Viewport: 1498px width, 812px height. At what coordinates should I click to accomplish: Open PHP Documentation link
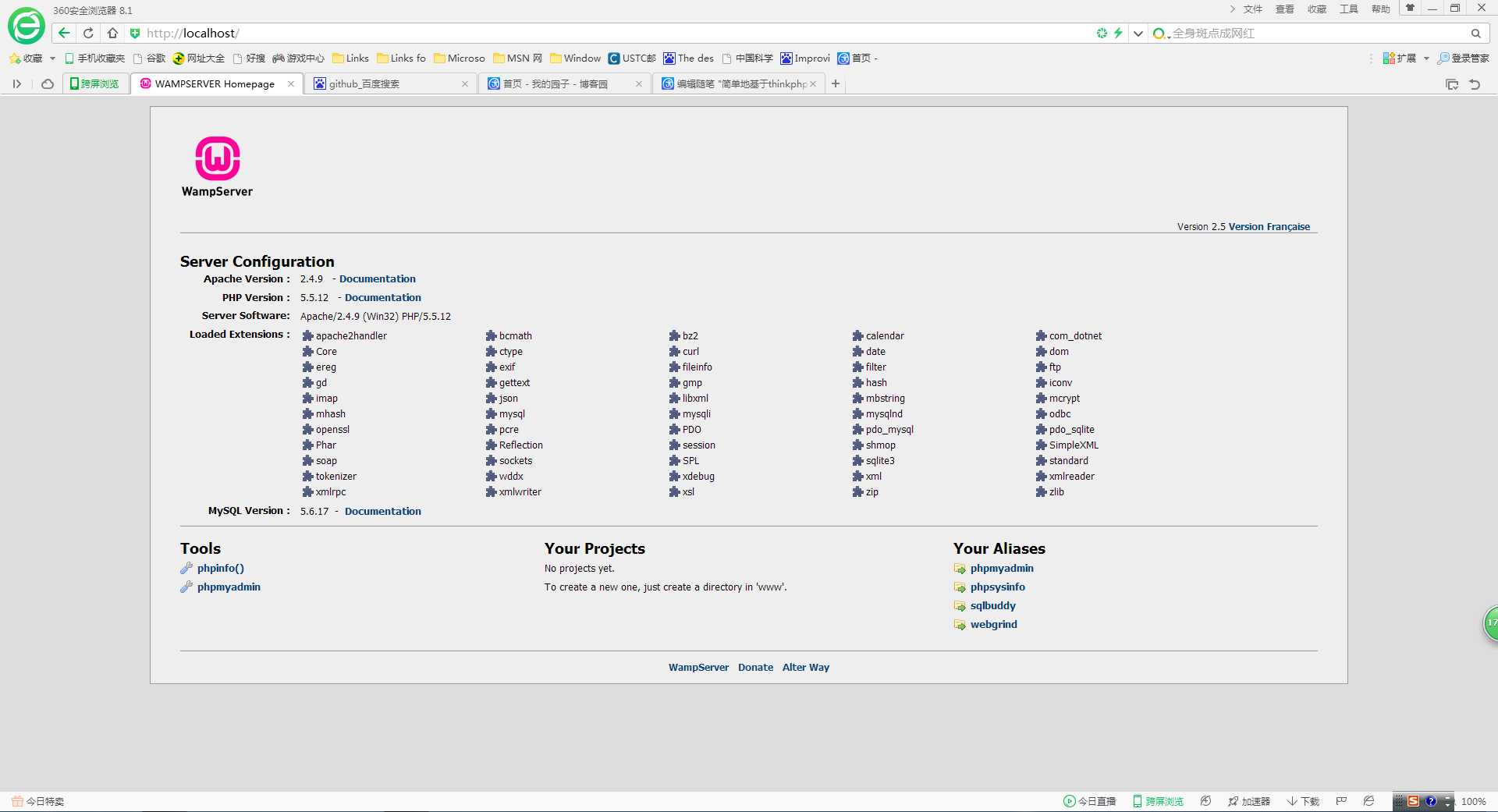[x=382, y=297]
